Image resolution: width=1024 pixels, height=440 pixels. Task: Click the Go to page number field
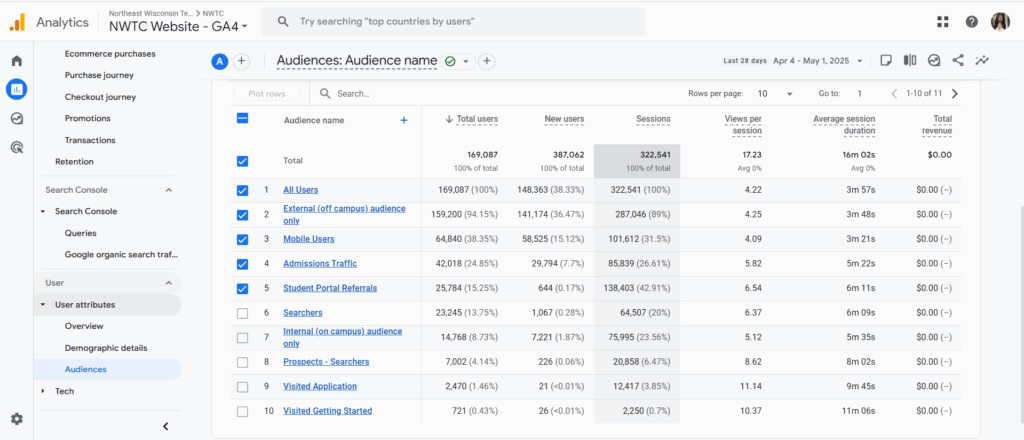click(859, 93)
